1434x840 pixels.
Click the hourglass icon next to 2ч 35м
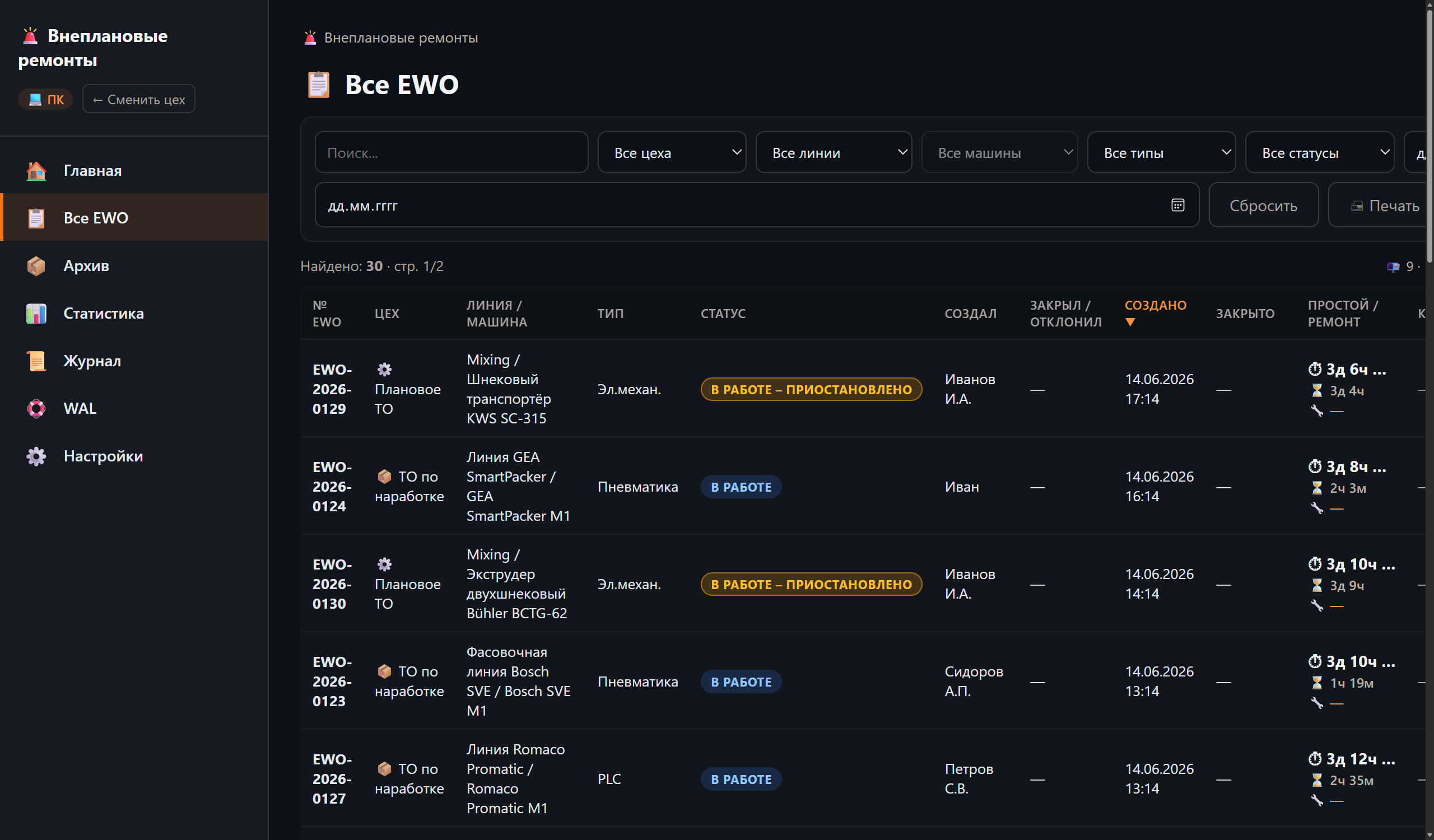pyautogui.click(x=1317, y=781)
